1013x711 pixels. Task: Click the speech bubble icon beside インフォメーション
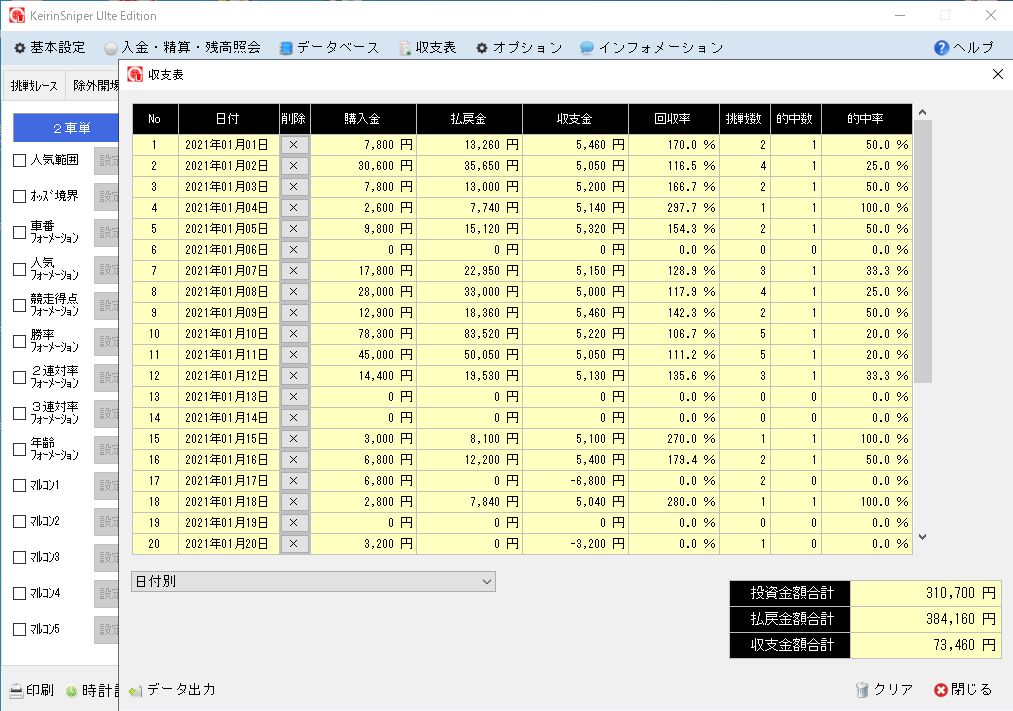pyautogui.click(x=587, y=47)
